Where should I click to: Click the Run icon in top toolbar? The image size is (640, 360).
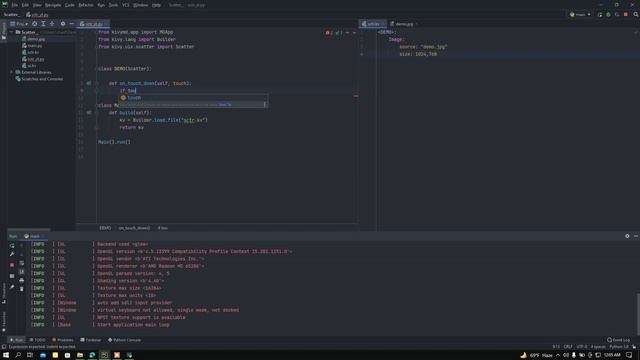pos(600,14)
